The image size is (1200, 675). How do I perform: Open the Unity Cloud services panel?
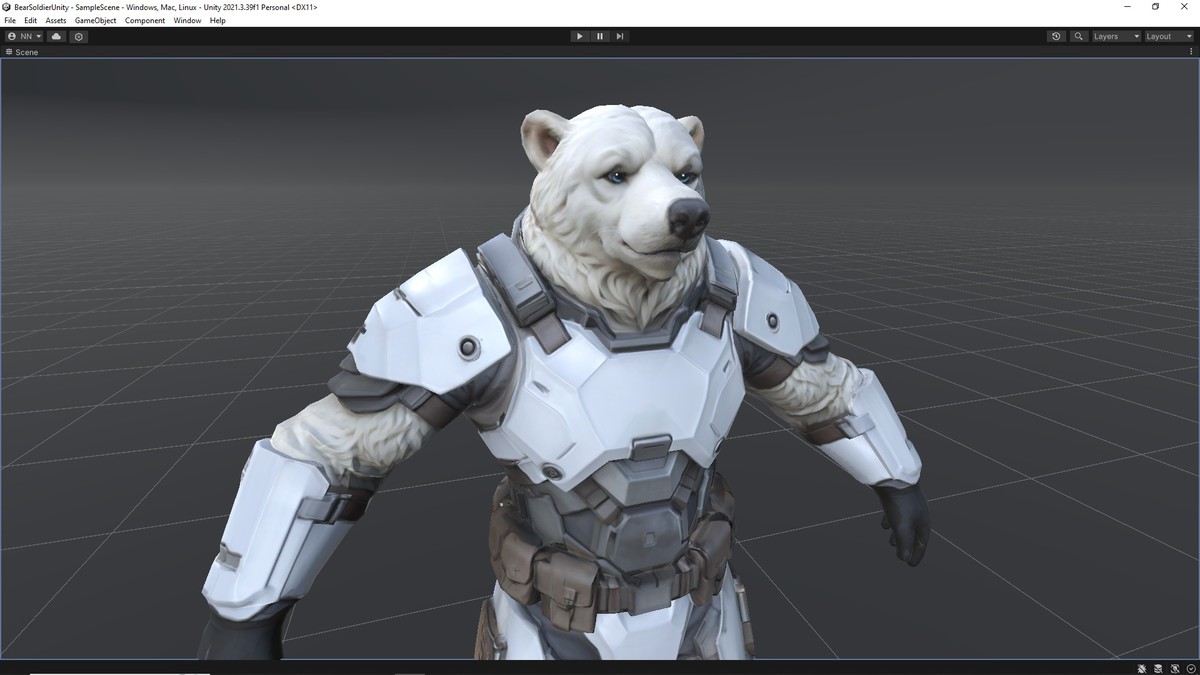click(56, 36)
